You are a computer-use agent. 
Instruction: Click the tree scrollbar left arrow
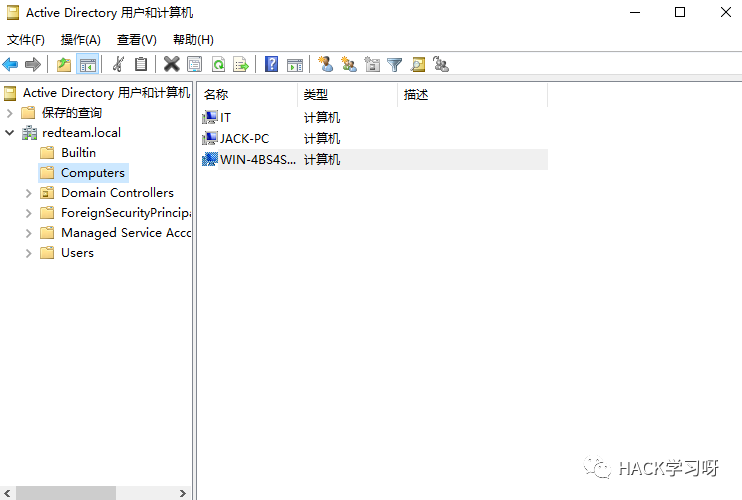point(7,493)
